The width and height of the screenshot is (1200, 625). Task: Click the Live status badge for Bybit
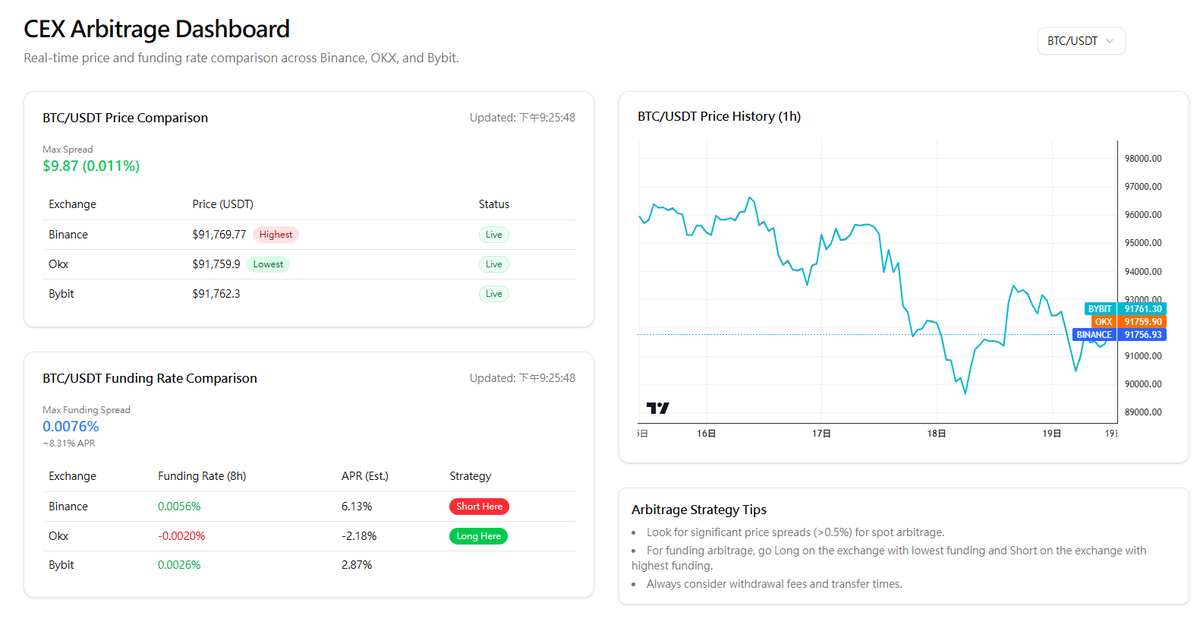click(494, 294)
